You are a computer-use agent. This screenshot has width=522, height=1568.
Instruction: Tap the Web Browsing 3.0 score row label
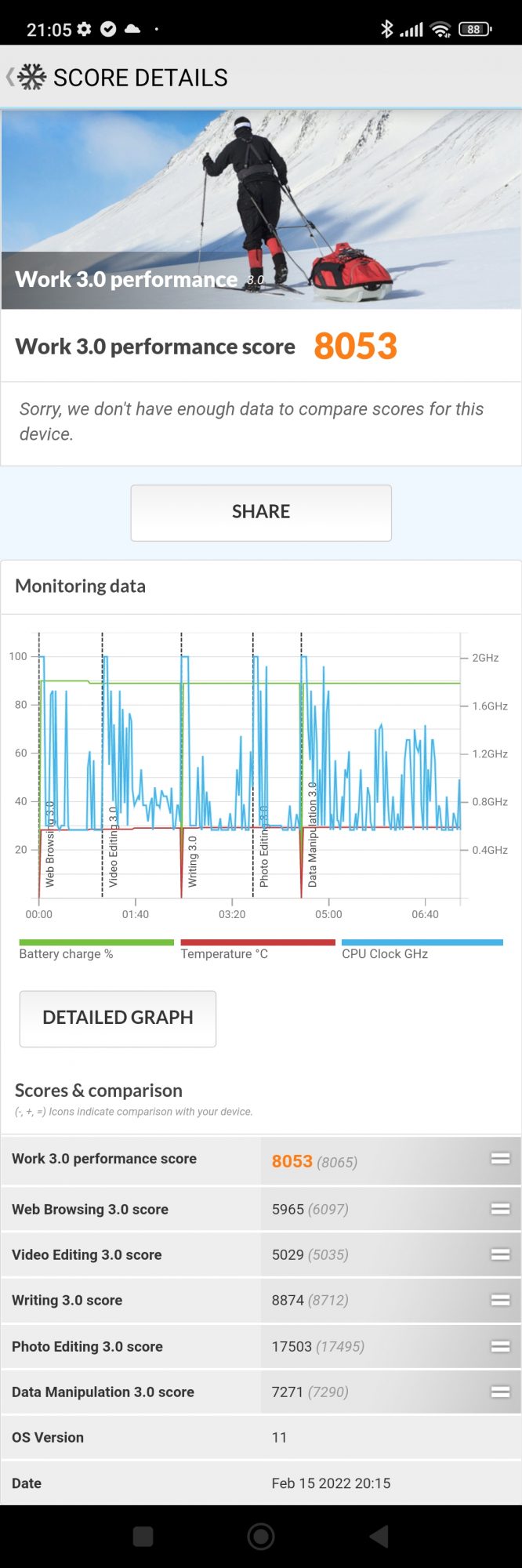point(90,1209)
